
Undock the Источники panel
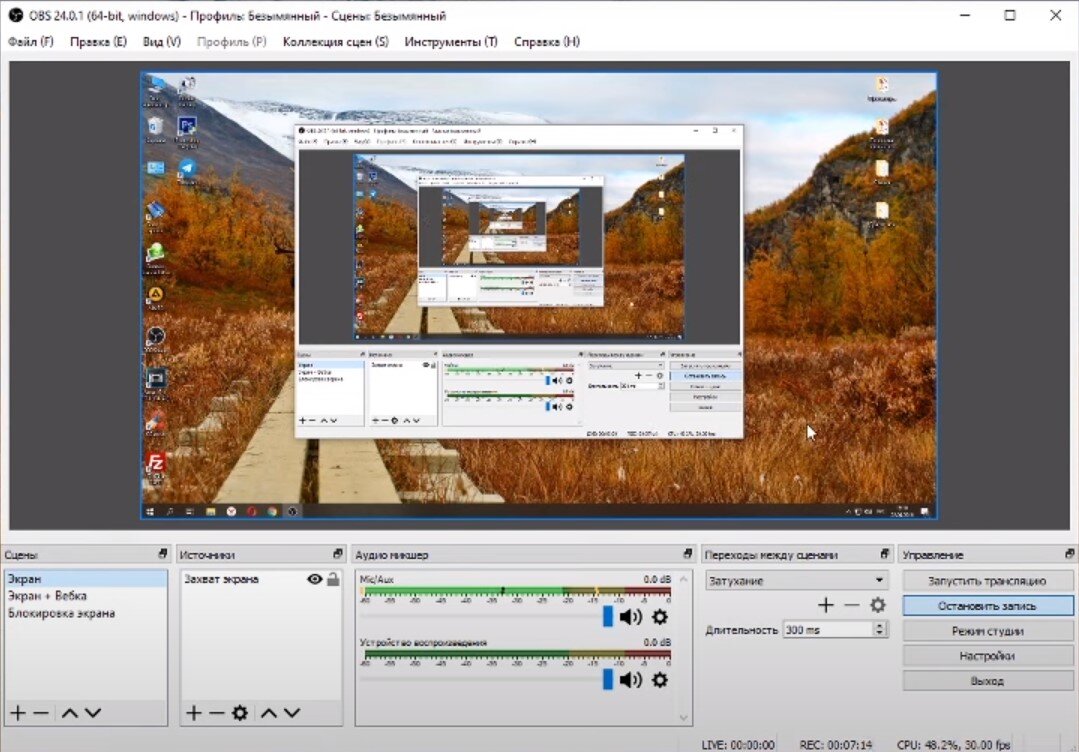tap(338, 553)
